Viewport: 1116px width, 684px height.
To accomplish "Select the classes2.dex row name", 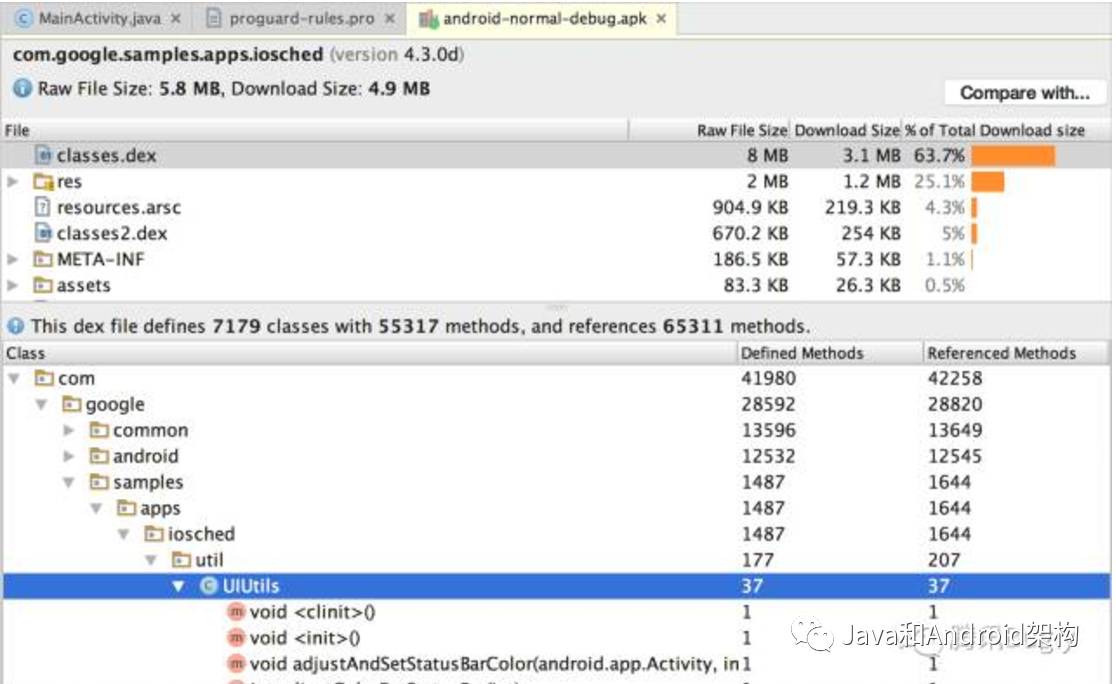I will (112, 233).
